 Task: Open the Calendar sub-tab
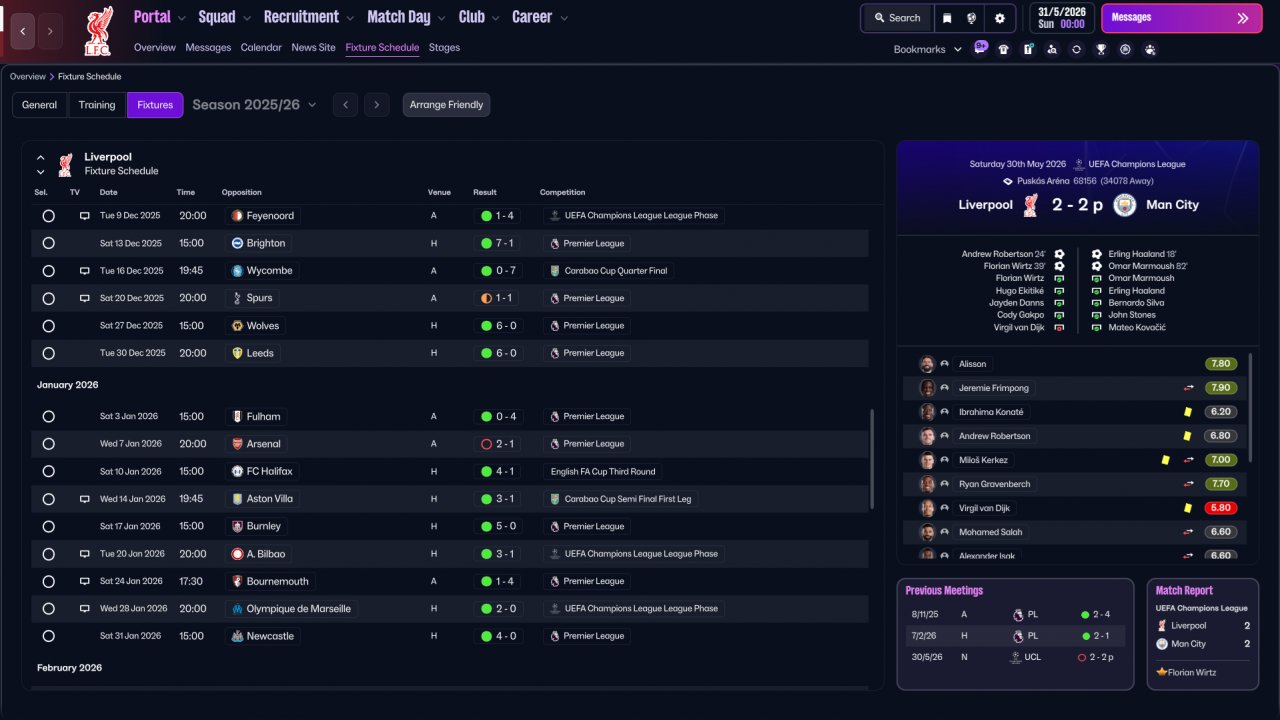coord(261,47)
